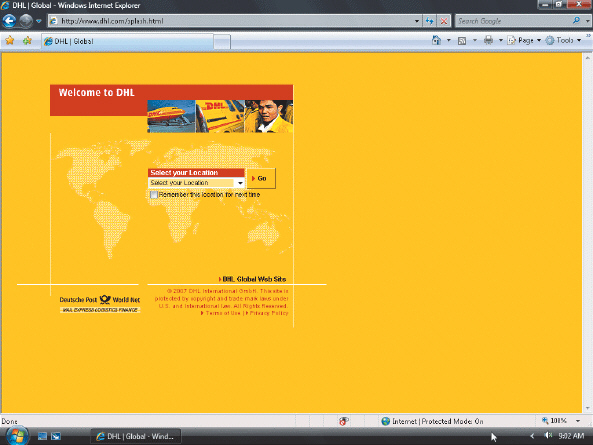Click Internet Protected Mode On zone indicator
This screenshot has width=593, height=445.
[432, 421]
